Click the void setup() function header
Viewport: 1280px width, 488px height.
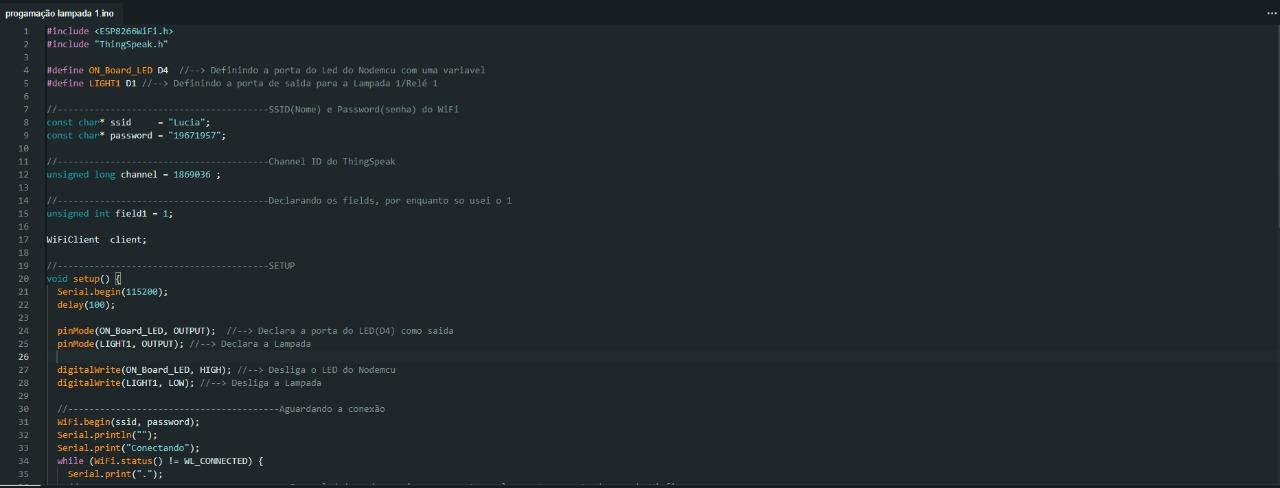[x=82, y=278]
